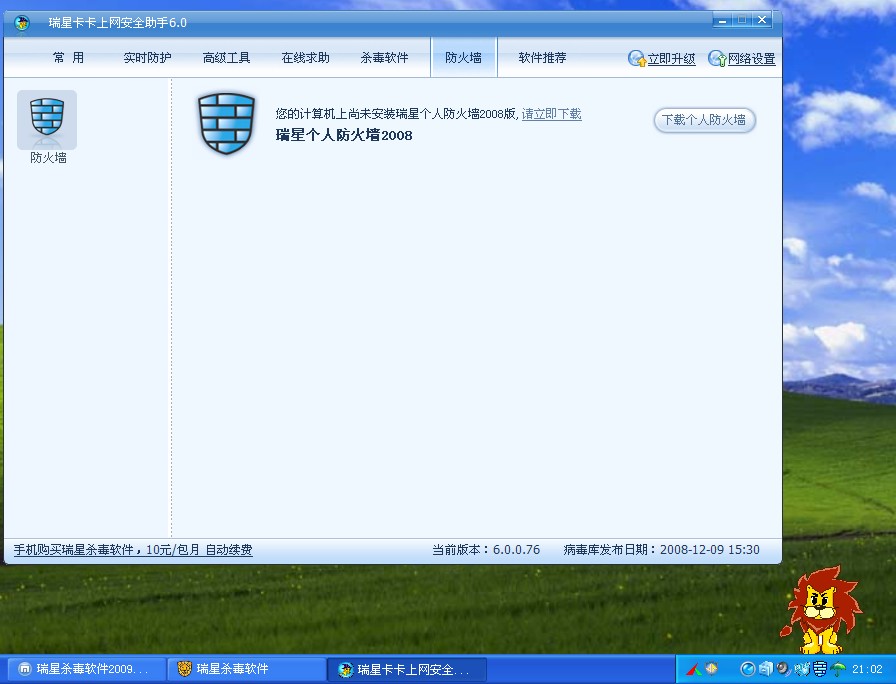Viewport: 896px width, 684px height.
Task: Click the 病毒库发布日期 status text
Action: pos(661,550)
